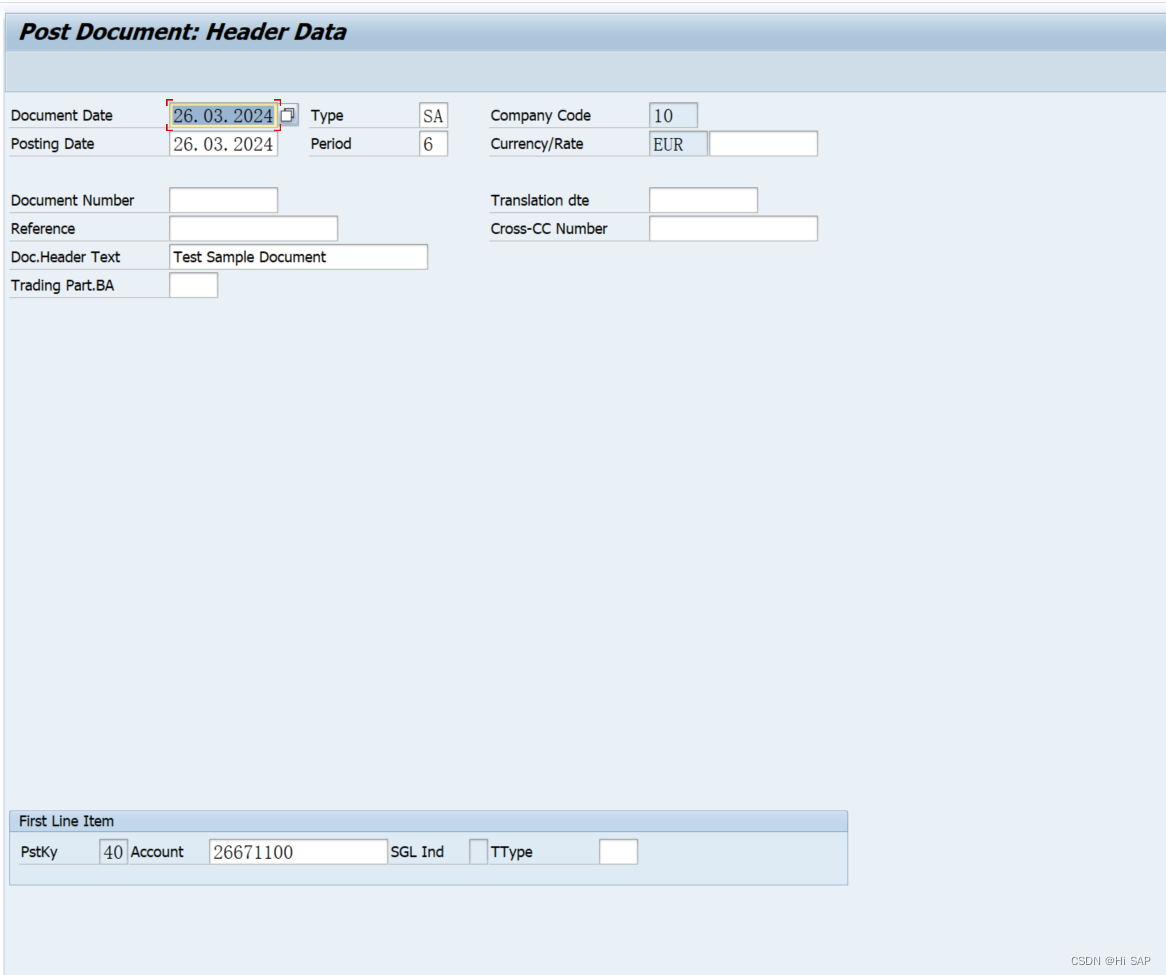
Task: Click inside the Document Date field
Action: [220, 115]
